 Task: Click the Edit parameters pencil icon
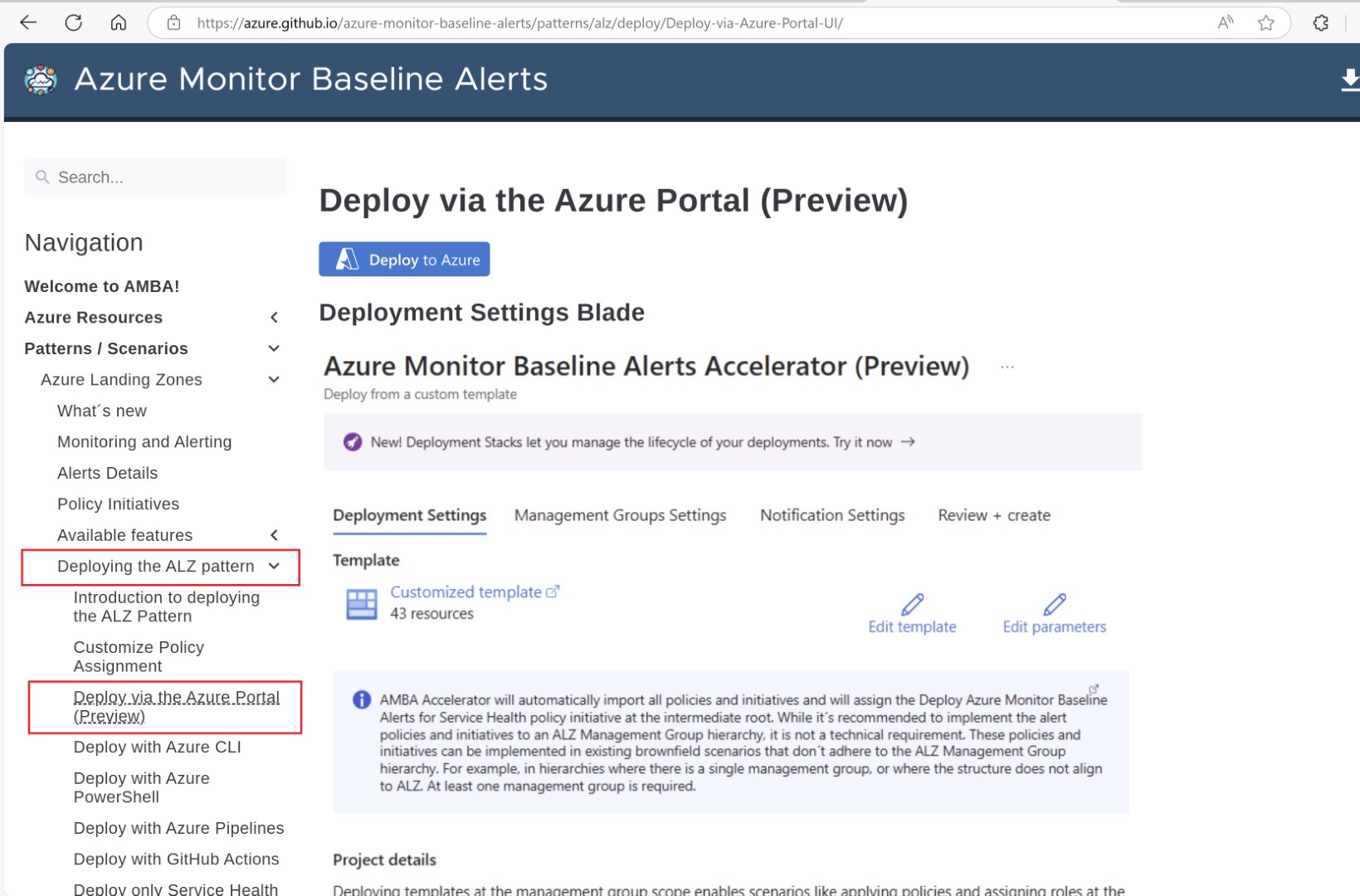pyautogui.click(x=1055, y=604)
